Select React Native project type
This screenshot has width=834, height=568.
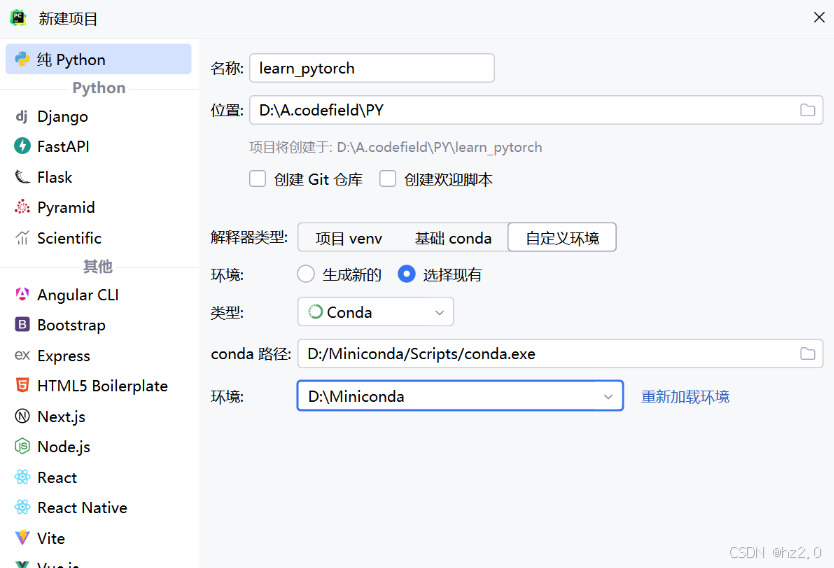tap(98, 507)
